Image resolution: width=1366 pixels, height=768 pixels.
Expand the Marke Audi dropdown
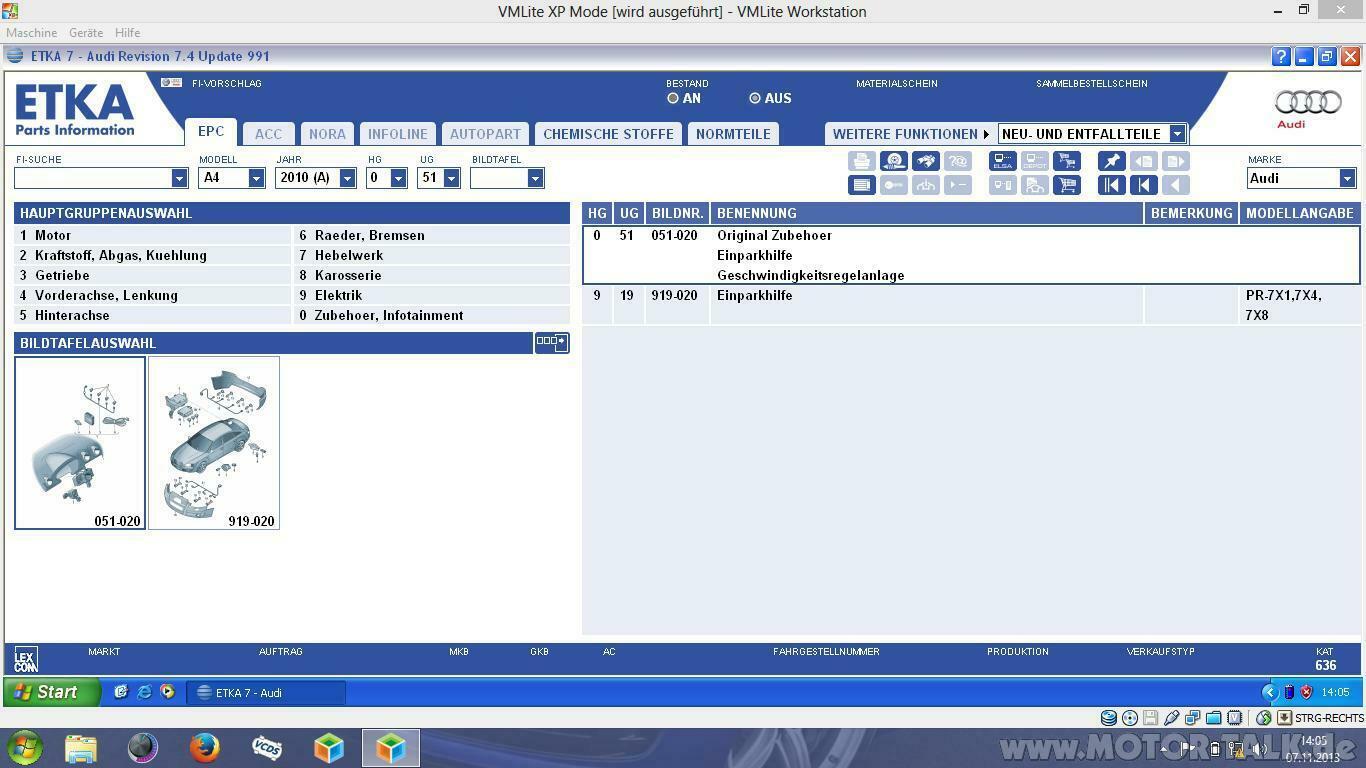pos(1347,178)
